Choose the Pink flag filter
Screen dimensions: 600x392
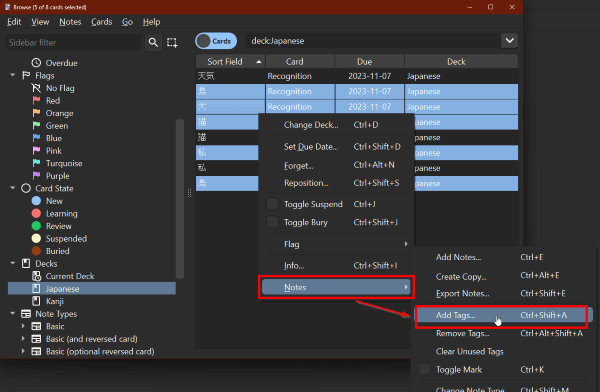[x=54, y=151]
